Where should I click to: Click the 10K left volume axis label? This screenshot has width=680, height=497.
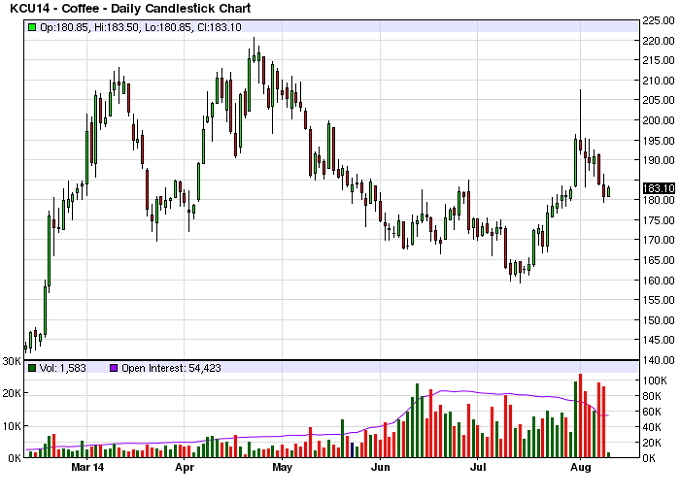(12, 426)
